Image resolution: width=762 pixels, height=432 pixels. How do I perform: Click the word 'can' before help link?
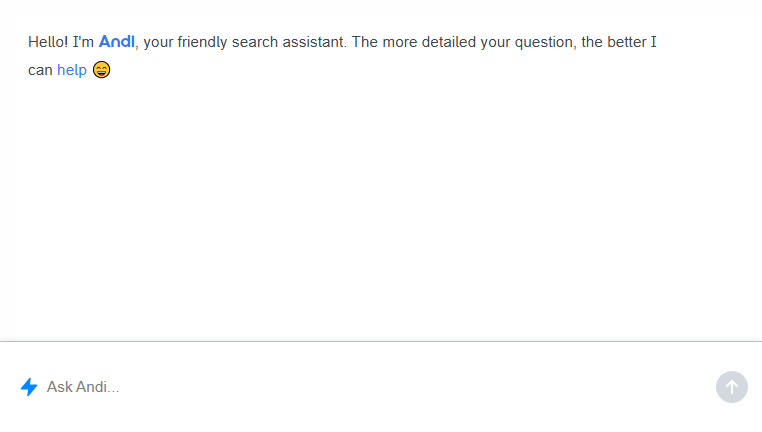40,70
